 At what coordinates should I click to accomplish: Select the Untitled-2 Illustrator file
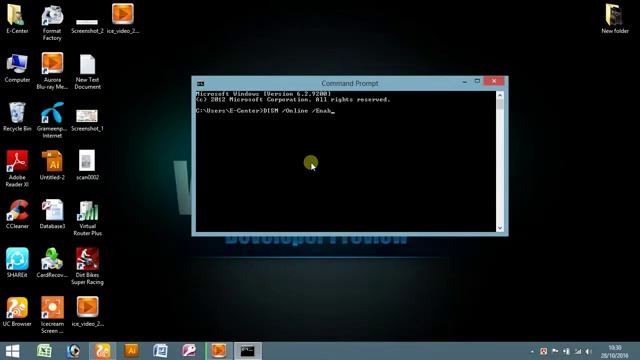coord(52,165)
